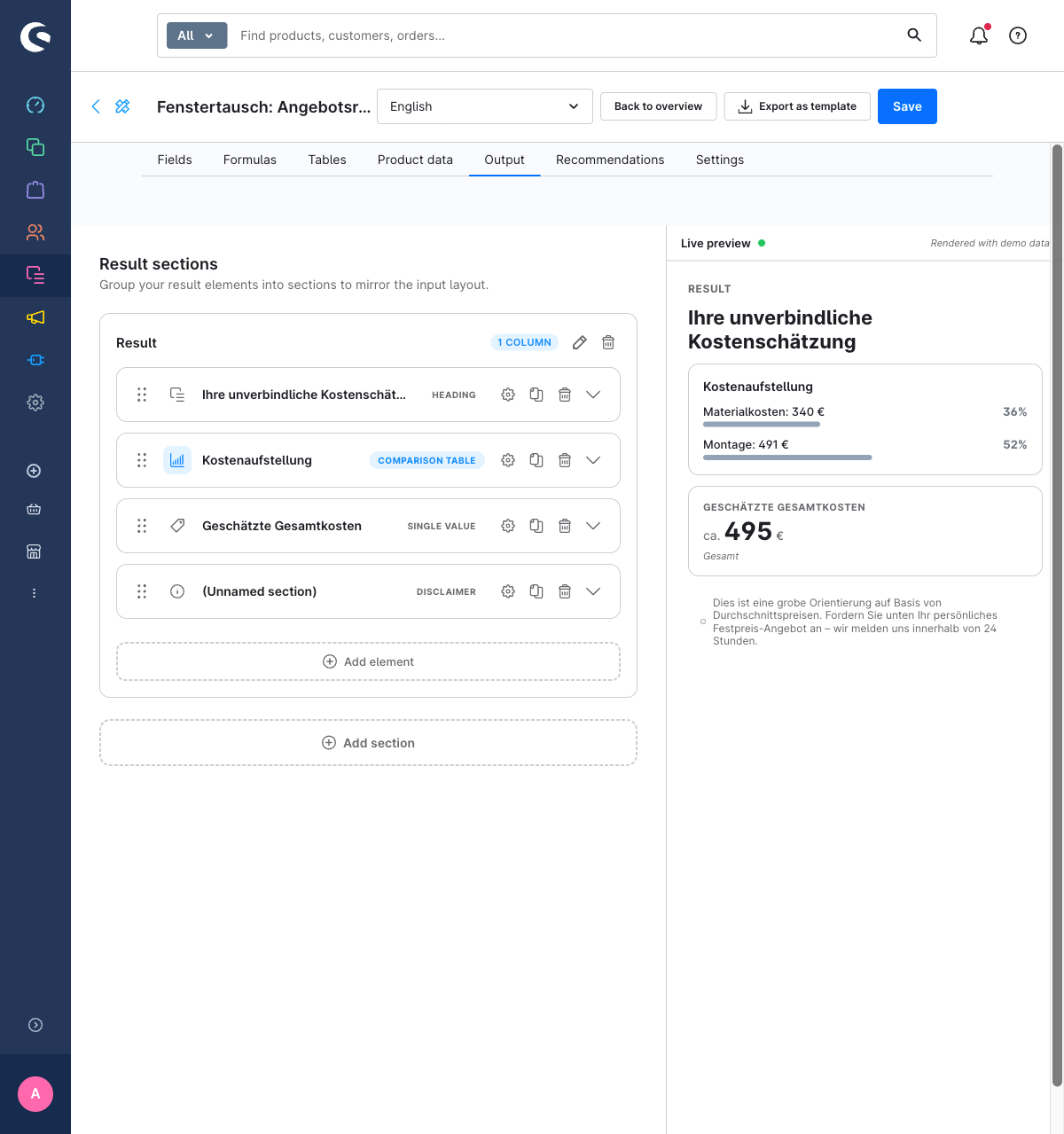Screen dimensions: 1064x1134
Task: Open the user avatar labeled A
Action: [x=35, y=1094]
